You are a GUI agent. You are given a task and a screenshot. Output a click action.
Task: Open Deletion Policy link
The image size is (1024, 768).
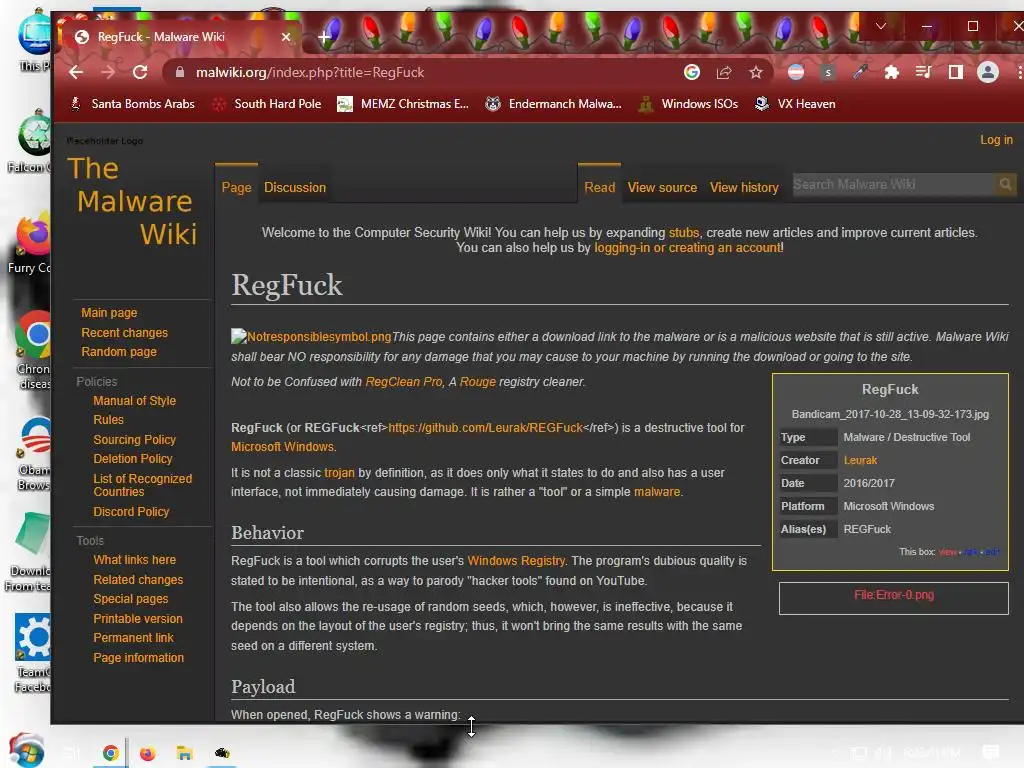pos(133,458)
